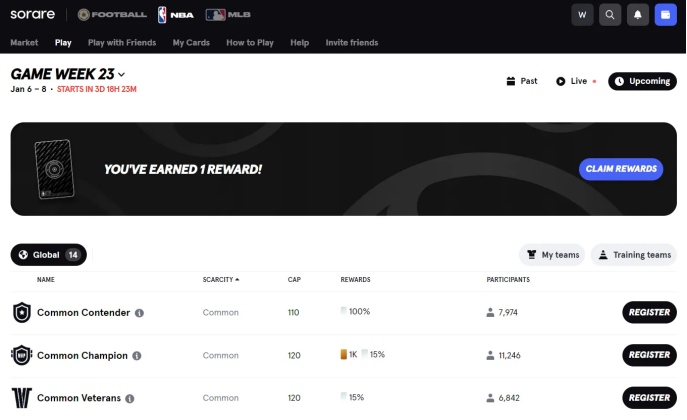This screenshot has height=420, width=687.
Task: Select the Upcoming filter
Action: pos(642,81)
